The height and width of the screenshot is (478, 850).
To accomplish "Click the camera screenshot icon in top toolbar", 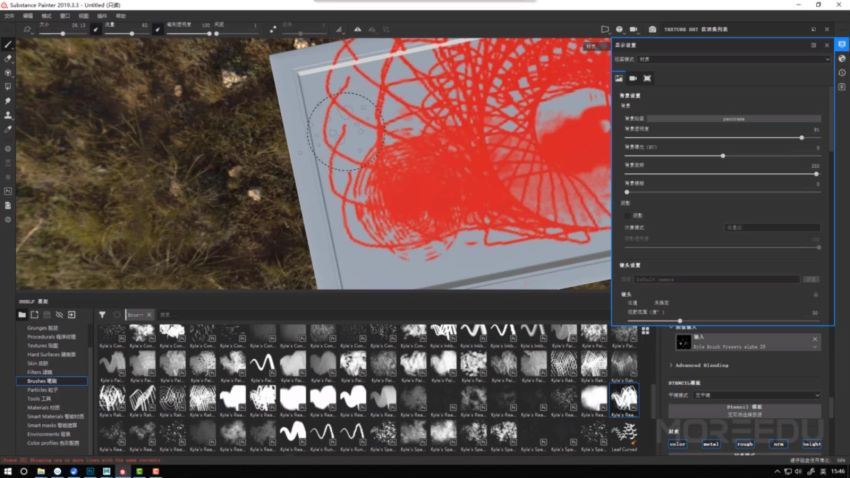I will [x=652, y=30].
